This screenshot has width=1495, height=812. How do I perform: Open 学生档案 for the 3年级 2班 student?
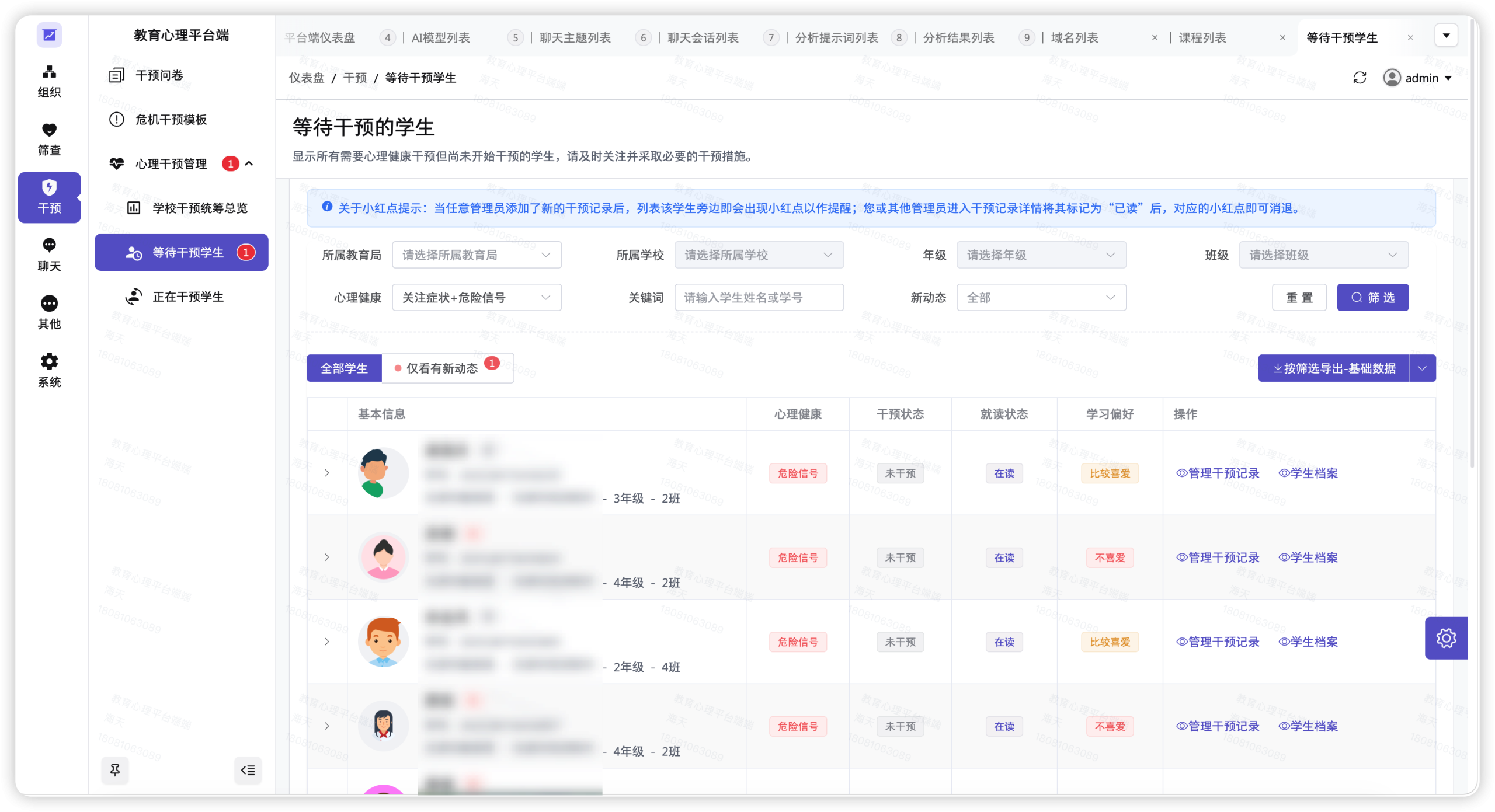1308,473
